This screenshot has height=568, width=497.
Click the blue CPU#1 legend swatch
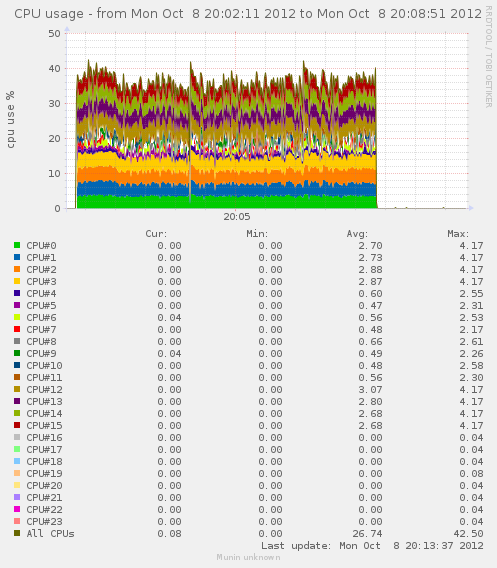tap(17, 257)
